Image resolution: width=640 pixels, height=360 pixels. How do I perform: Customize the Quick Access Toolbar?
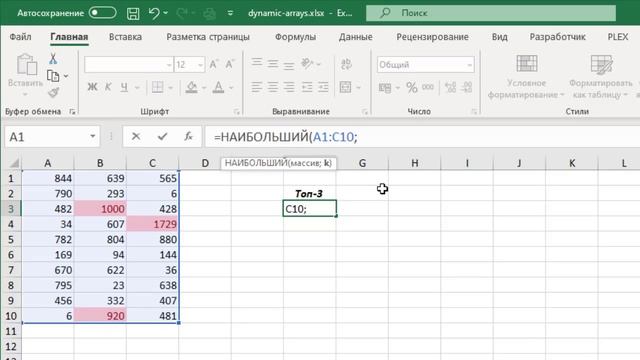pyautogui.click(x=230, y=13)
